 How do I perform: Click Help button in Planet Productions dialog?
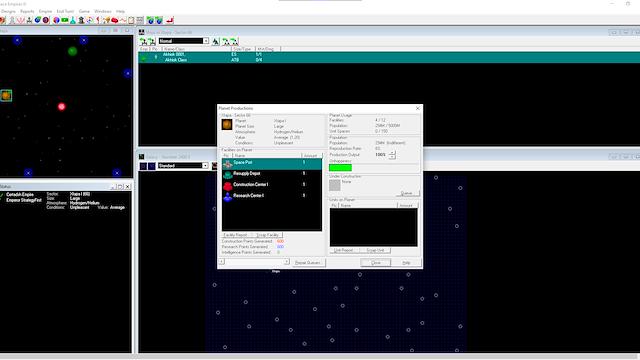[406, 262]
